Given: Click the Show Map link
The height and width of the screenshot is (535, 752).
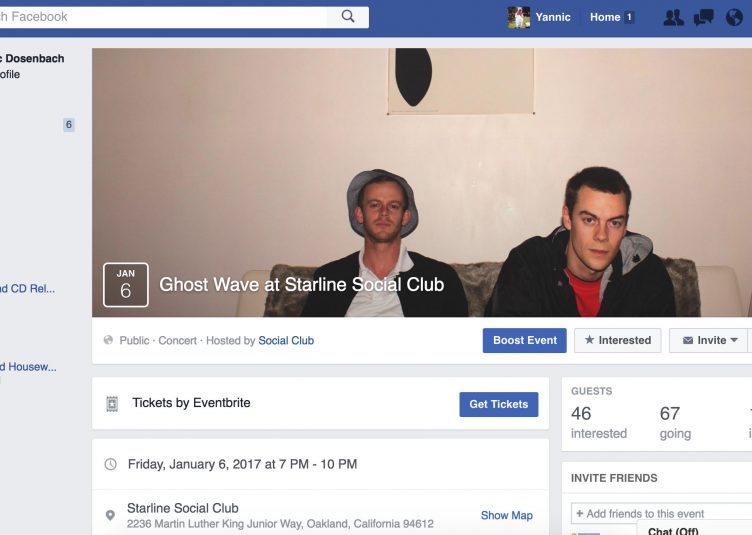Looking at the screenshot, I should tap(506, 515).
